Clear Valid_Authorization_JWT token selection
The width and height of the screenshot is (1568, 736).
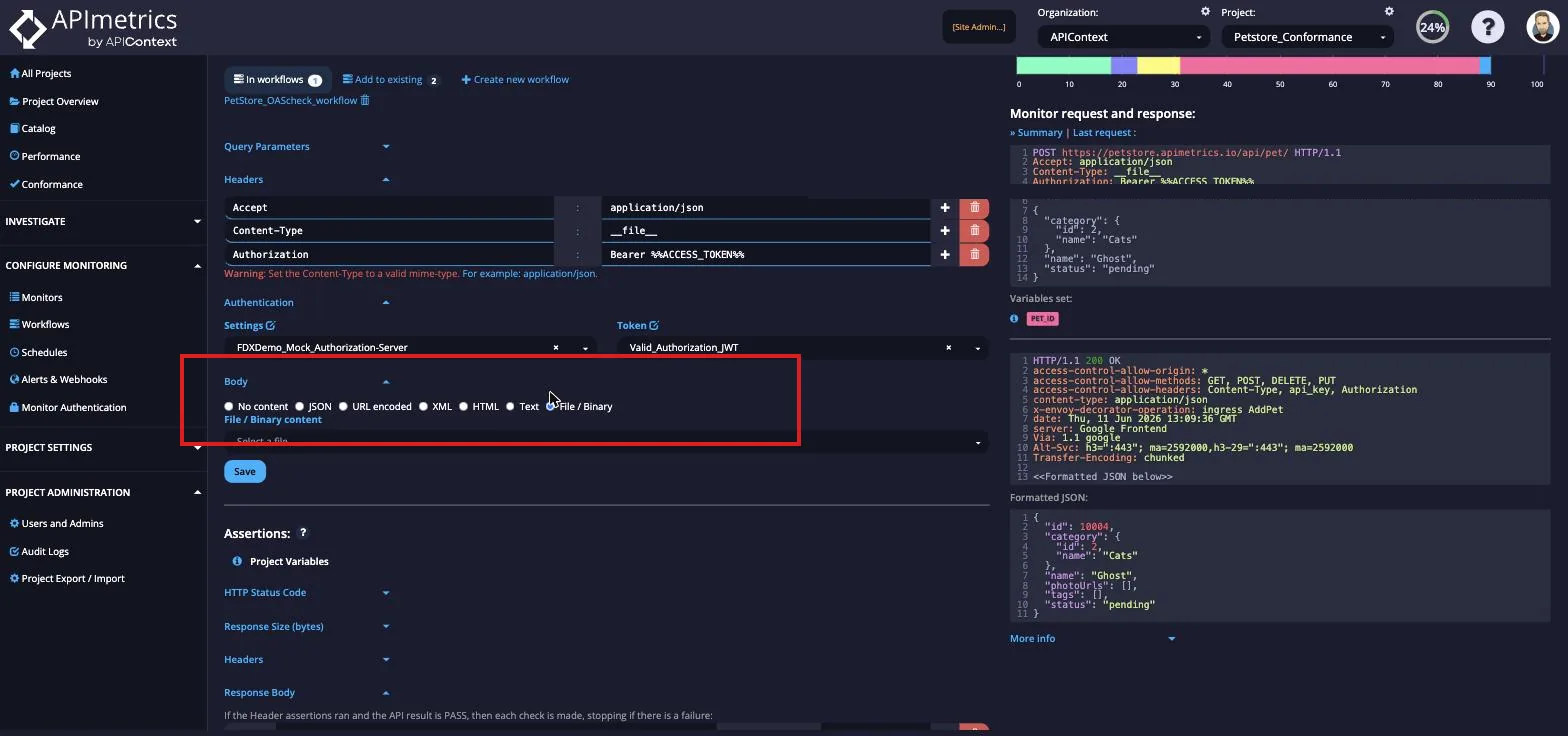coord(948,348)
